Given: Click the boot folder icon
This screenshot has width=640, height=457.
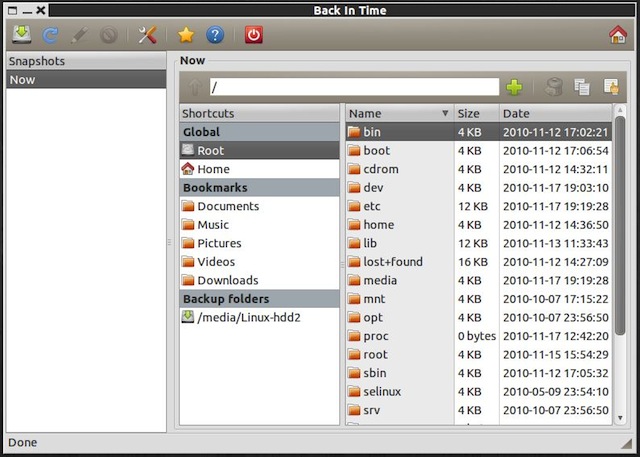Looking at the screenshot, I should 354,151.
